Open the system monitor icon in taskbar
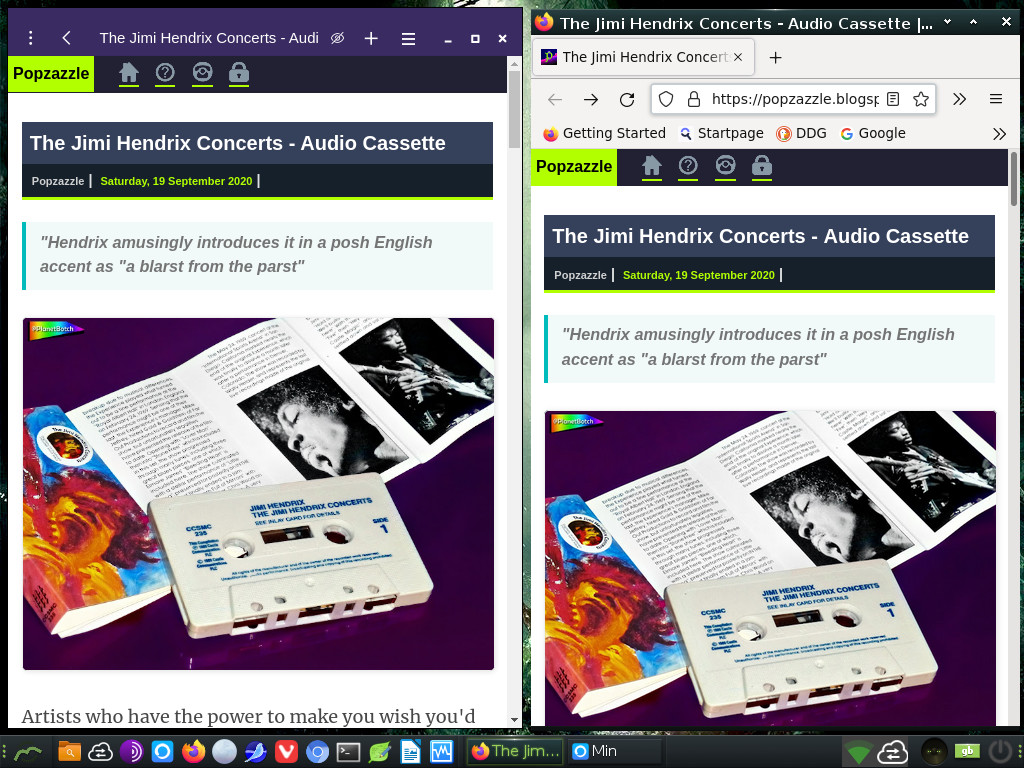Image resolution: width=1024 pixels, height=768 pixels. pos(441,752)
